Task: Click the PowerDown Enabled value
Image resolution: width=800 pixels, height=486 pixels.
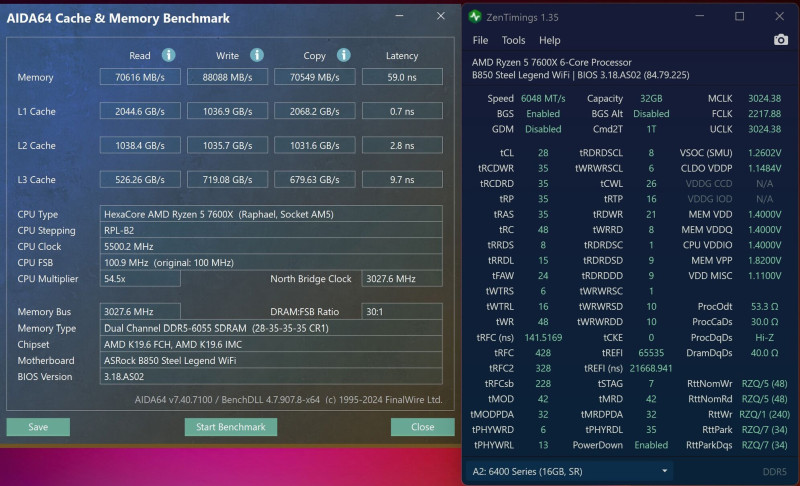Action: (x=651, y=445)
